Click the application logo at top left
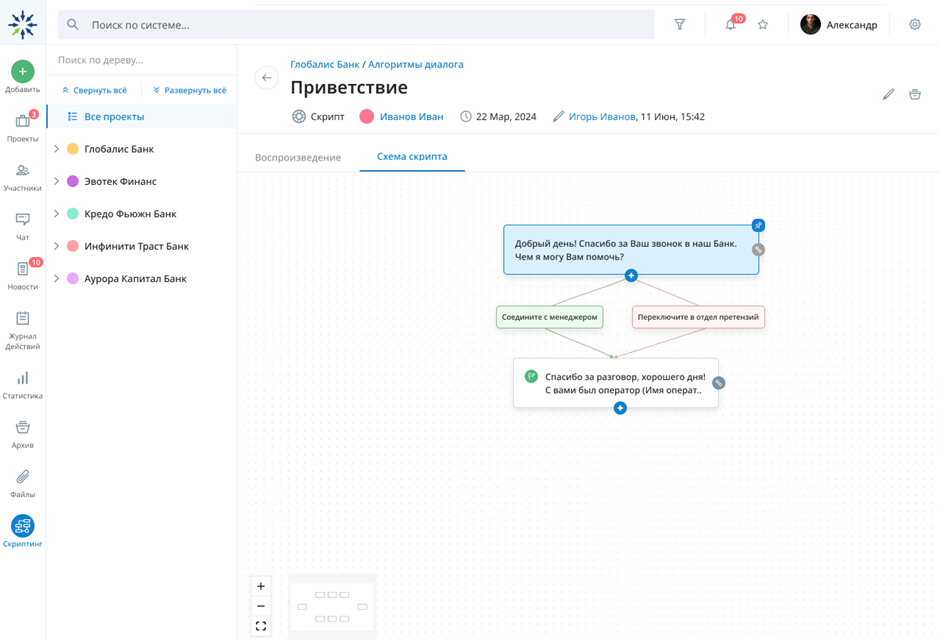Screen dimensions: 940x640 (x=22, y=25)
